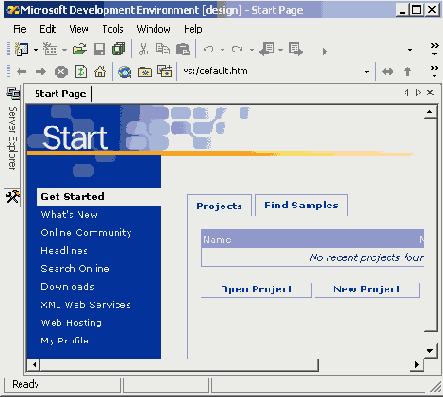Open the solution configuration combo dropdown

[x=410, y=50]
